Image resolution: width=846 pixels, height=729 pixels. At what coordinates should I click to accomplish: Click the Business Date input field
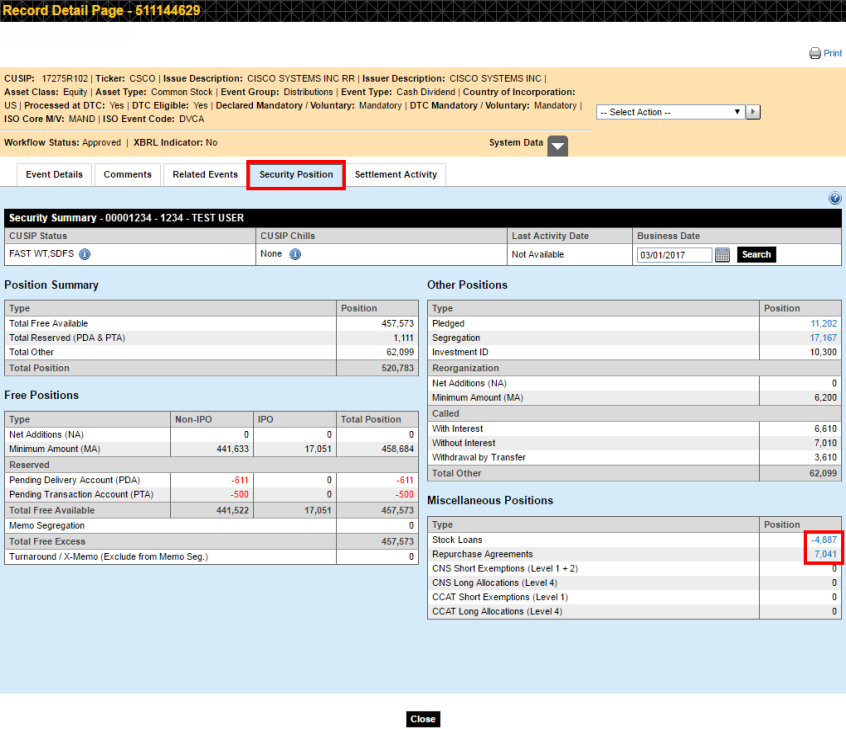tap(674, 255)
